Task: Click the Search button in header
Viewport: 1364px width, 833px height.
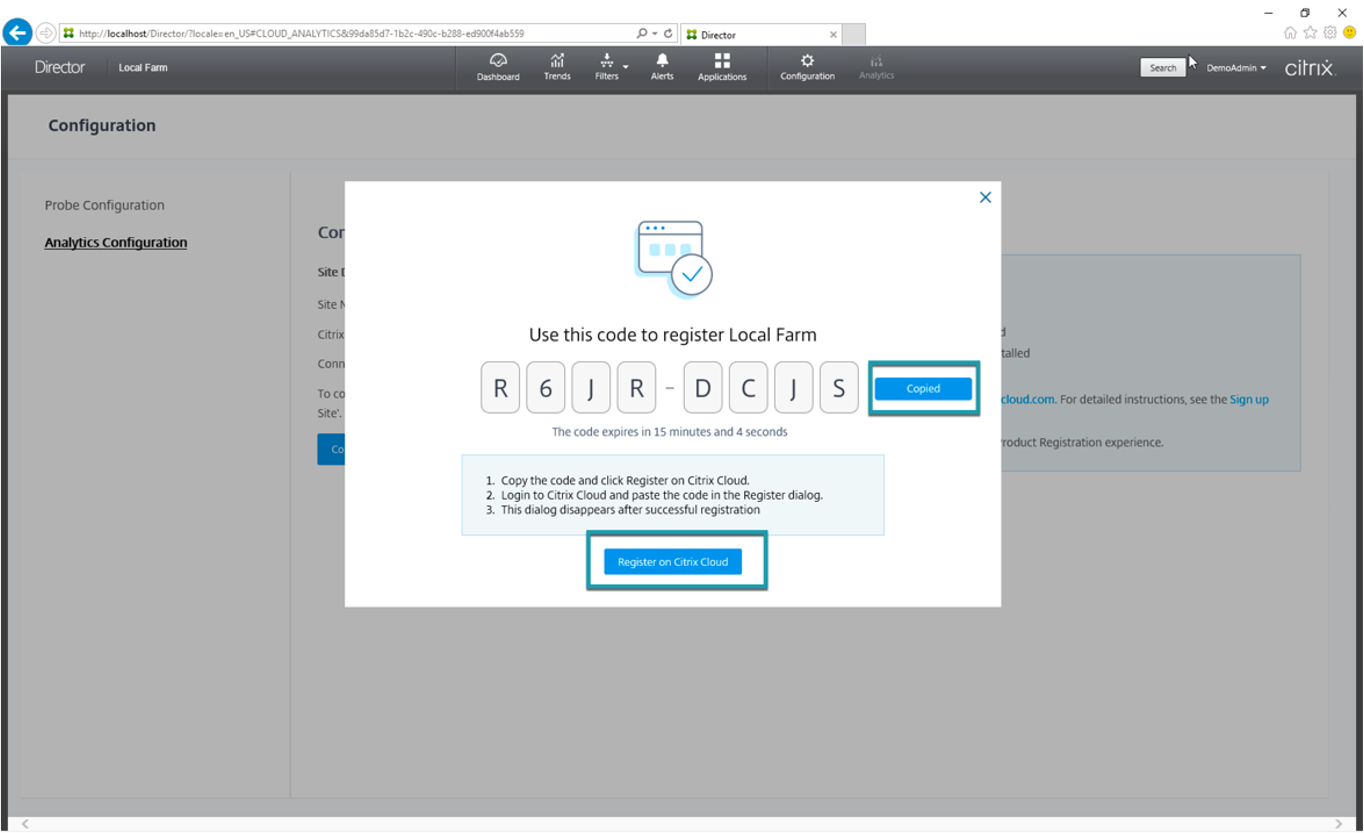Action: [x=1163, y=68]
